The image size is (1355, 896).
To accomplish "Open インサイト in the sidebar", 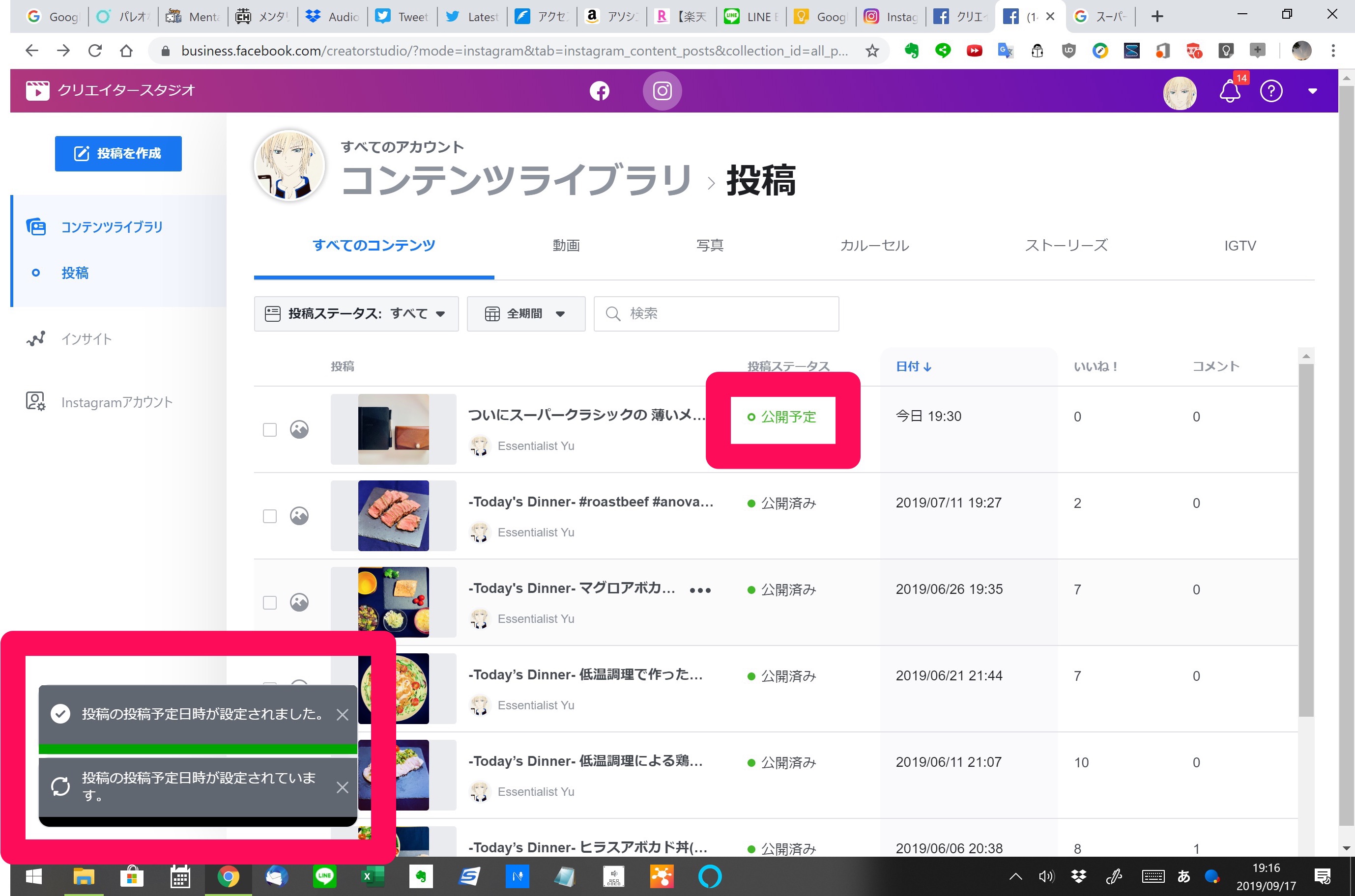I will pyautogui.click(x=86, y=339).
